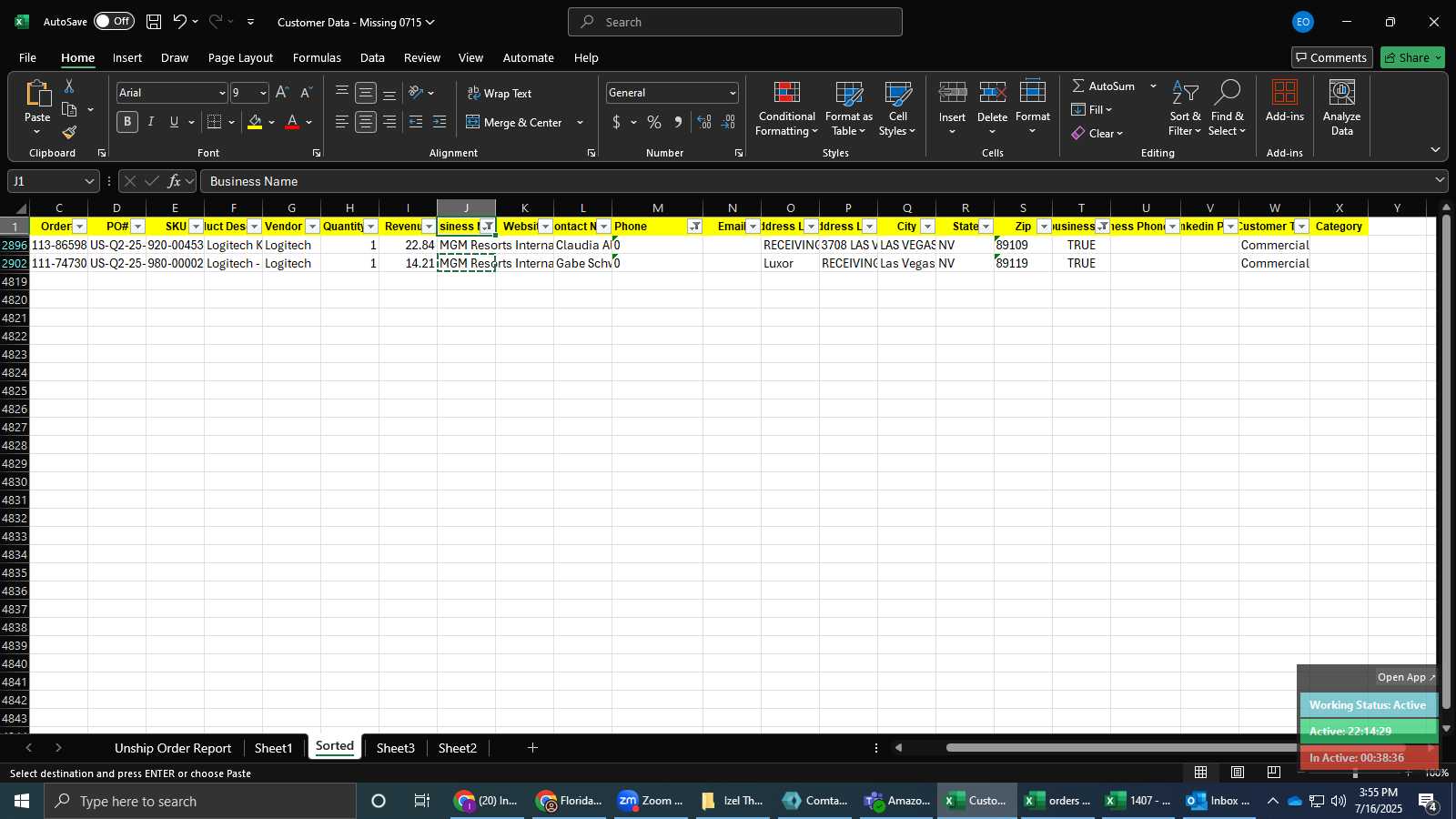Apply Percent Style format
Image resolution: width=1456 pixels, height=819 pixels.
click(654, 122)
